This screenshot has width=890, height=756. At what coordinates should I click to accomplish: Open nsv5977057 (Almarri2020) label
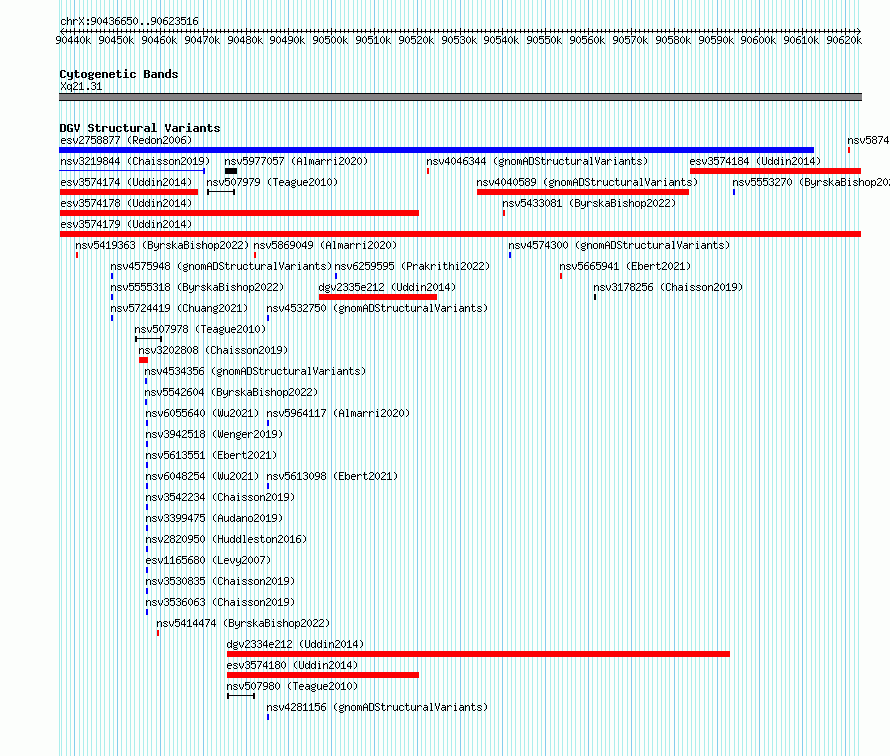[x=296, y=161]
